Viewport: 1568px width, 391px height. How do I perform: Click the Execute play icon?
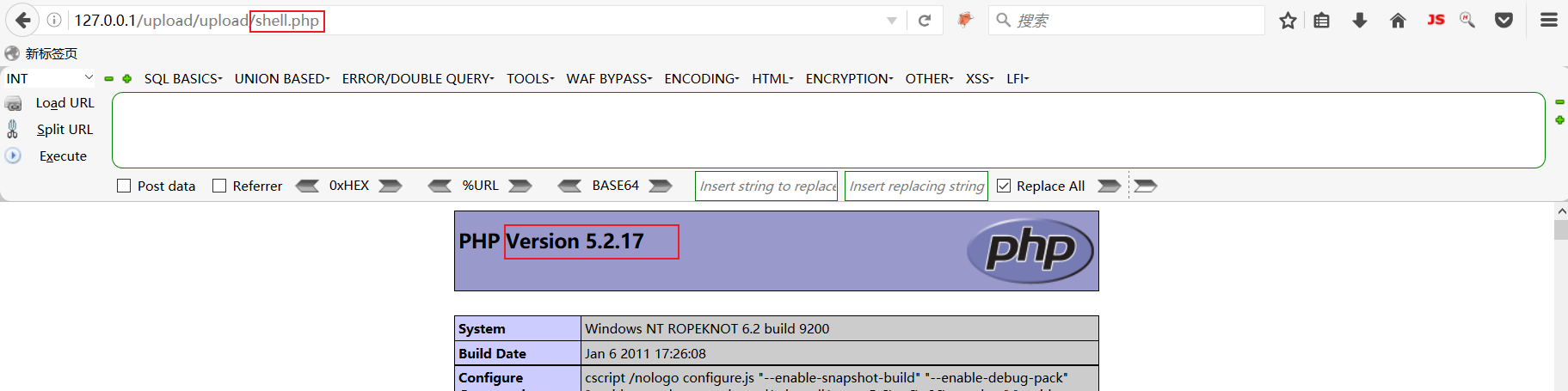coord(13,156)
